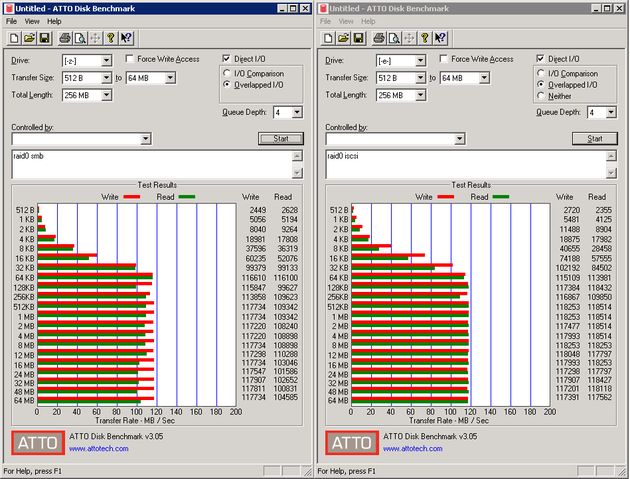Screen dimensions: 630x479
Task: Click the raid0 smb description text field
Action: point(153,164)
